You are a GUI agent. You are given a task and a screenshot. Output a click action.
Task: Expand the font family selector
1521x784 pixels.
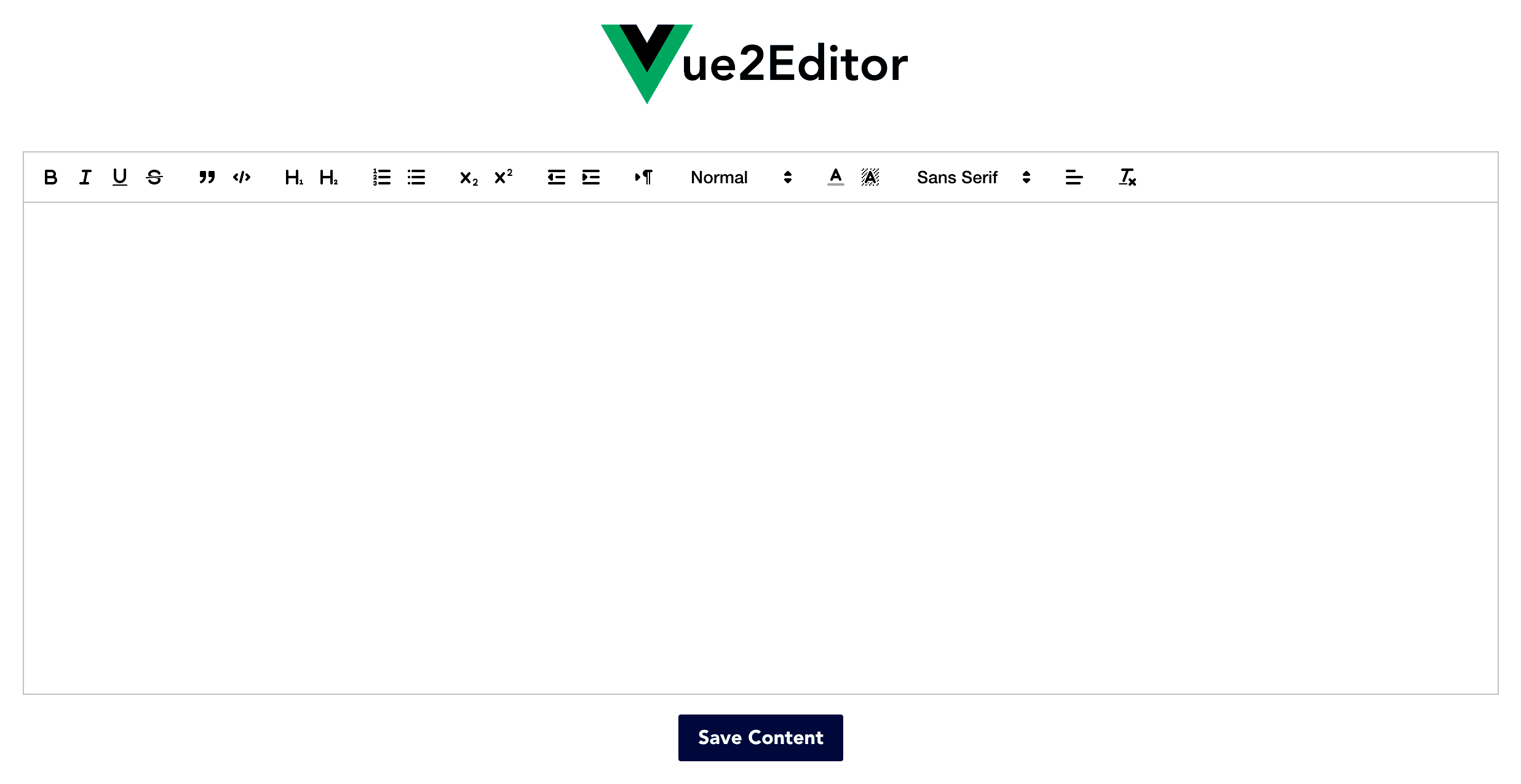[x=969, y=177]
